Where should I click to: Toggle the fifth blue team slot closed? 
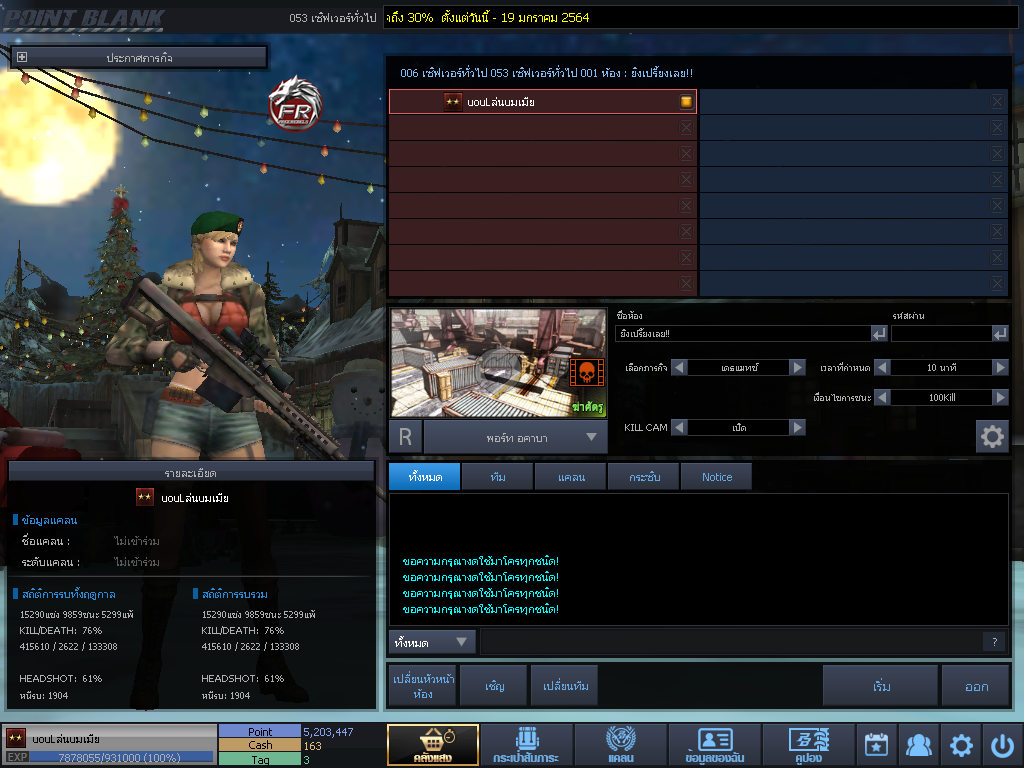coord(997,206)
